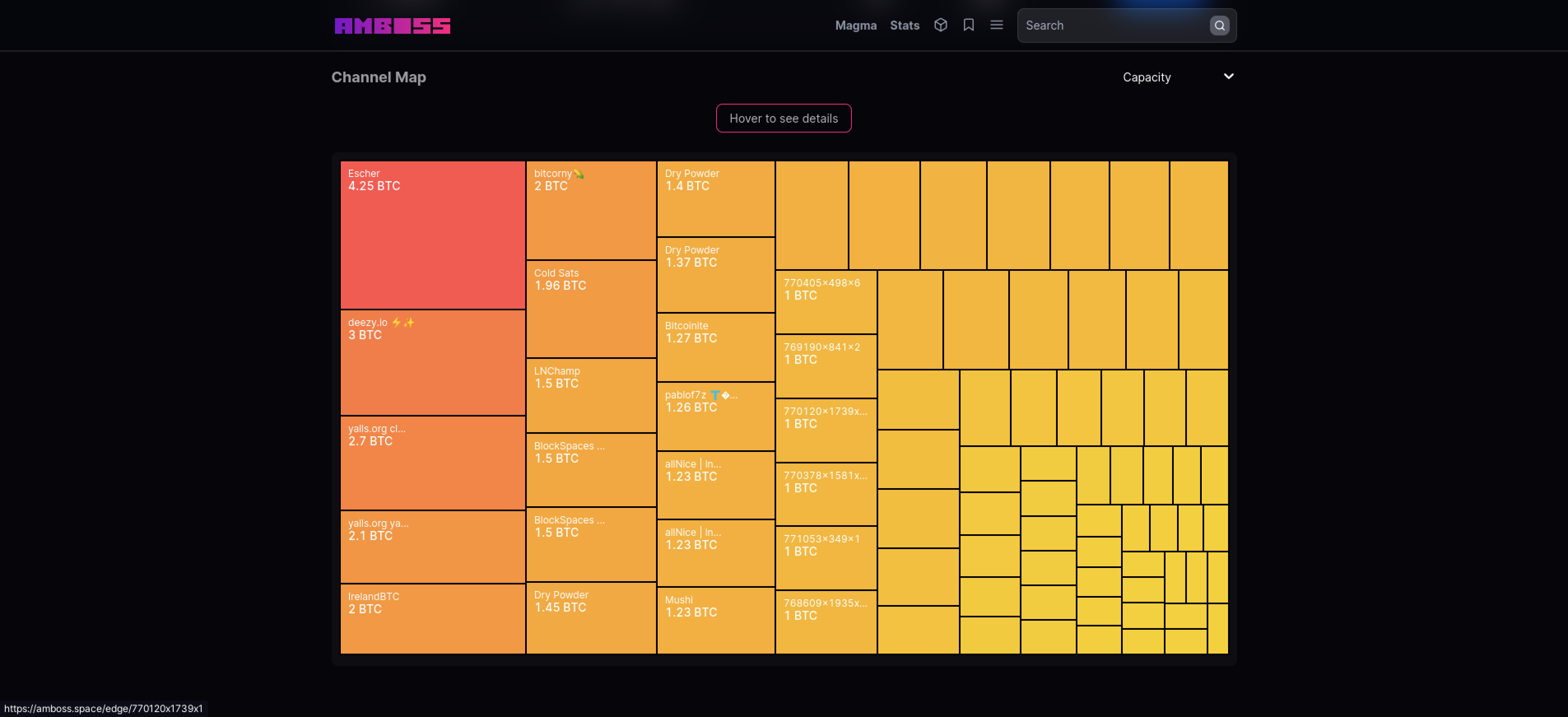Screen dimensions: 1568x717
Task: Open the Magma menu item
Action: [x=855, y=26]
